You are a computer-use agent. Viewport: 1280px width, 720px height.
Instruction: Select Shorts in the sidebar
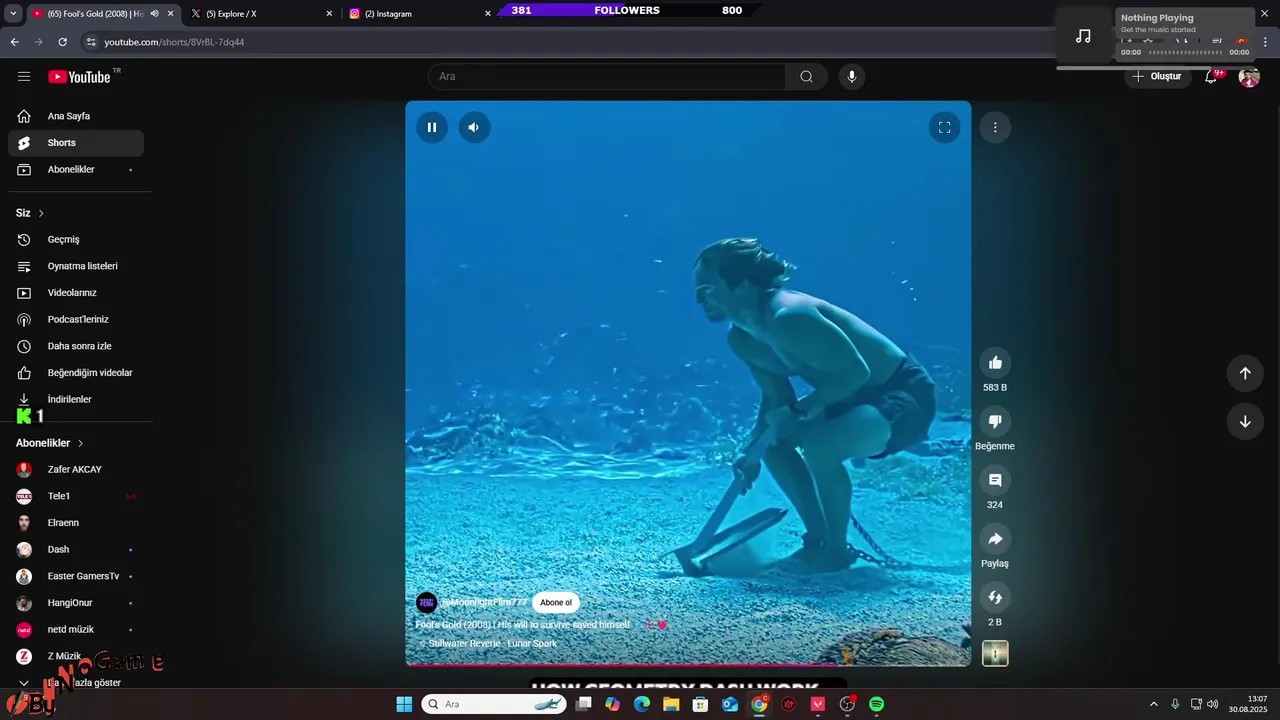(76, 143)
